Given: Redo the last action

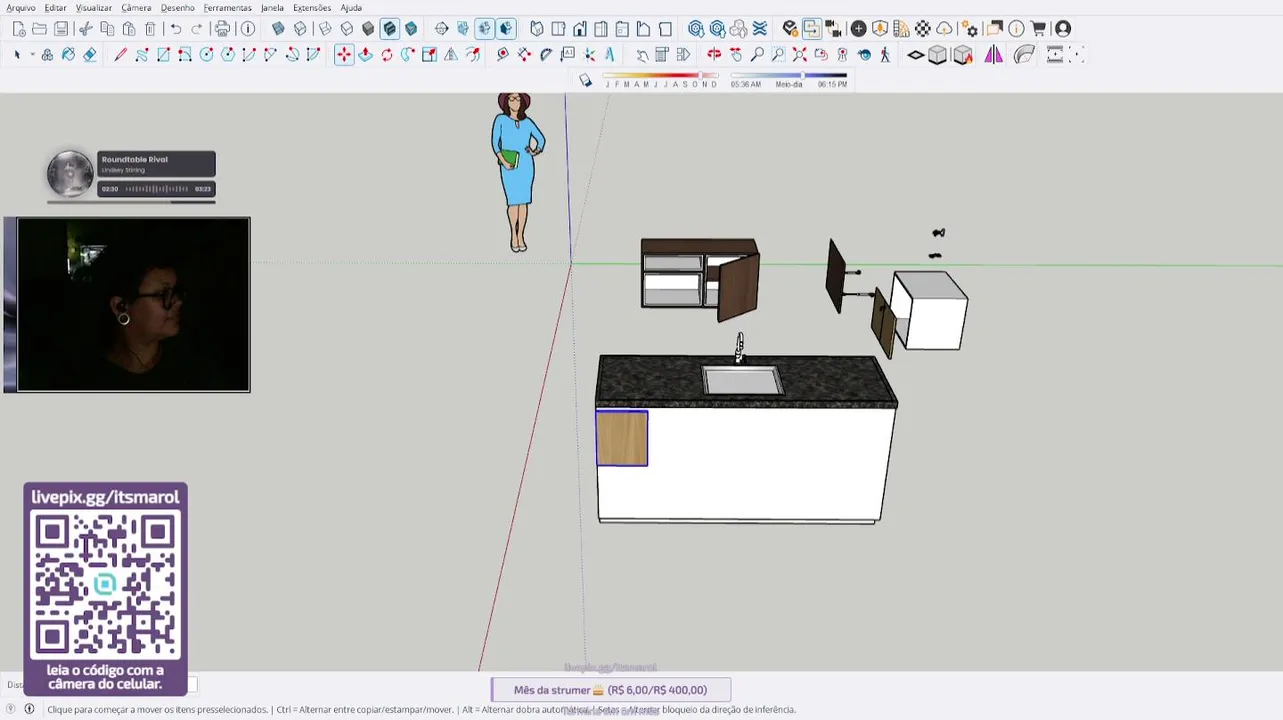Looking at the screenshot, I should pos(197,29).
